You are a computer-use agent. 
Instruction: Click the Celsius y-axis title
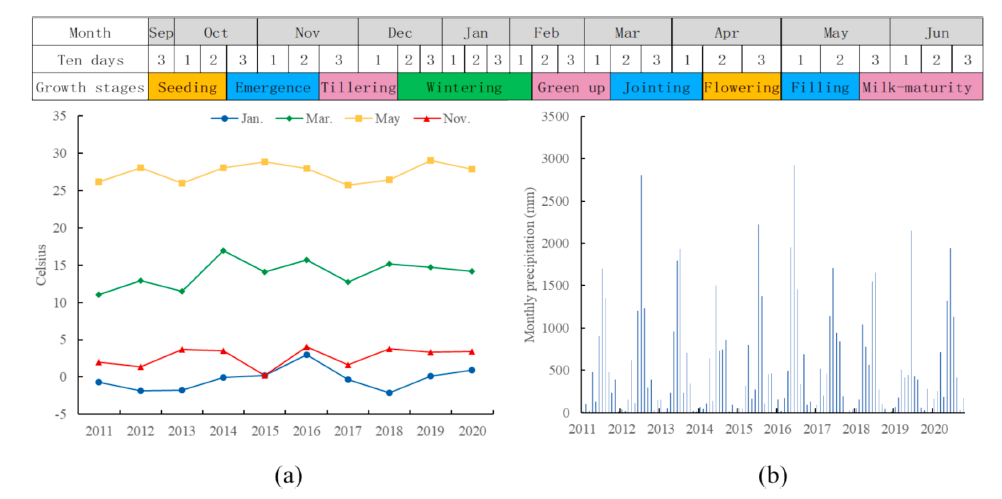click(x=41, y=264)
